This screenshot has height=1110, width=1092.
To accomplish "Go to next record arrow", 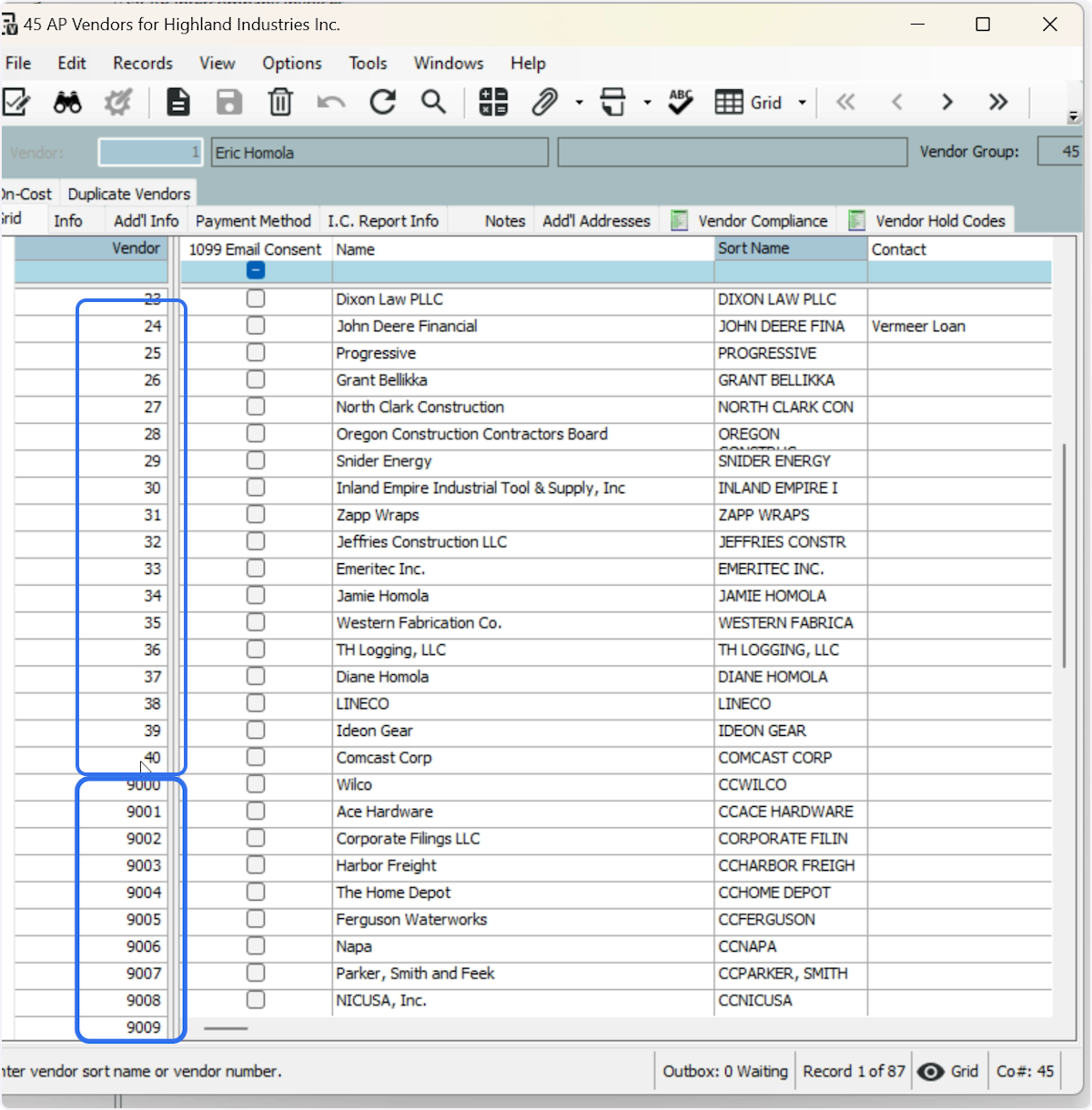I will pyautogui.click(x=947, y=102).
